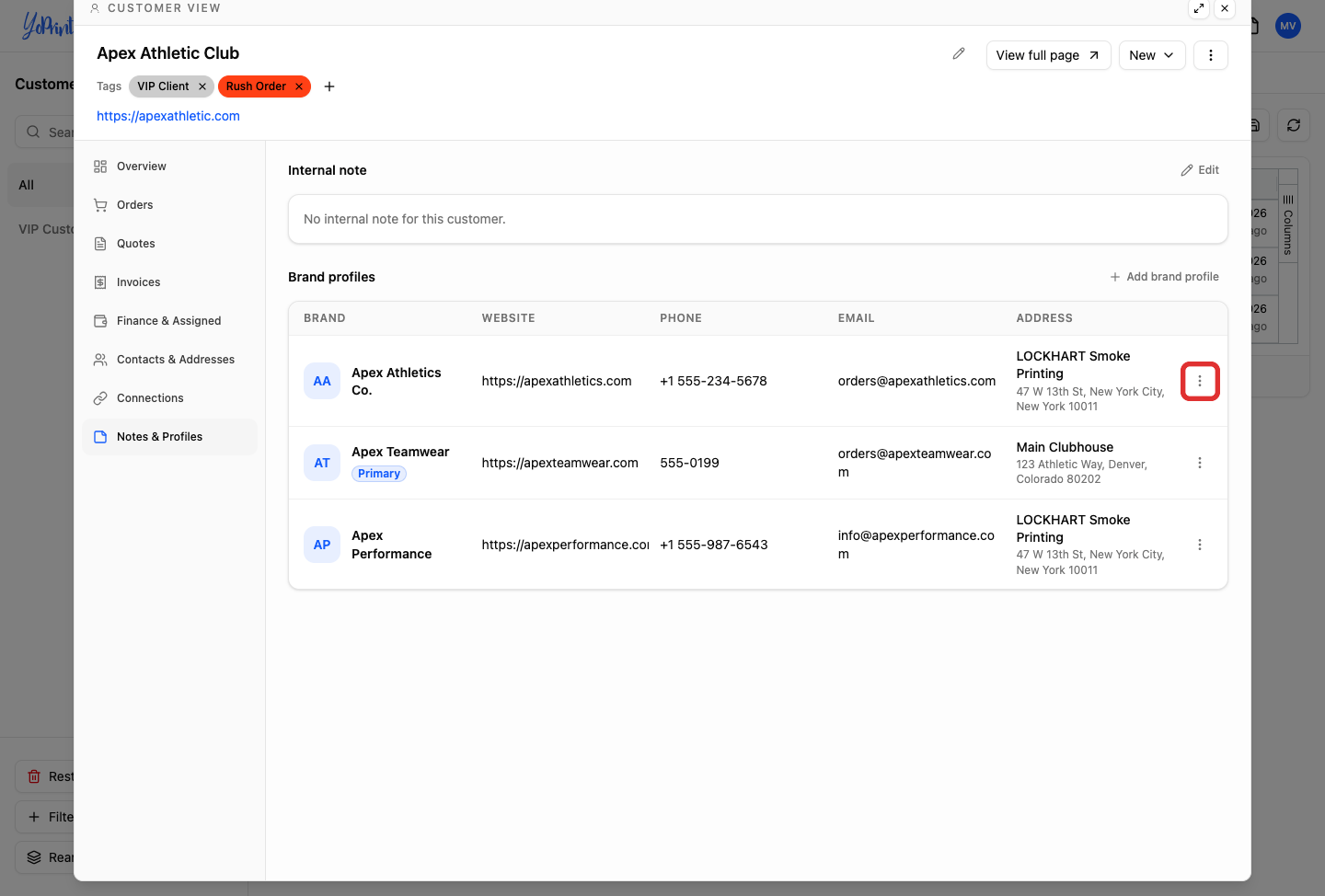Screen dimensions: 1325x896
Task: Expand customer view to fullscreen
Action: [1199, 8]
